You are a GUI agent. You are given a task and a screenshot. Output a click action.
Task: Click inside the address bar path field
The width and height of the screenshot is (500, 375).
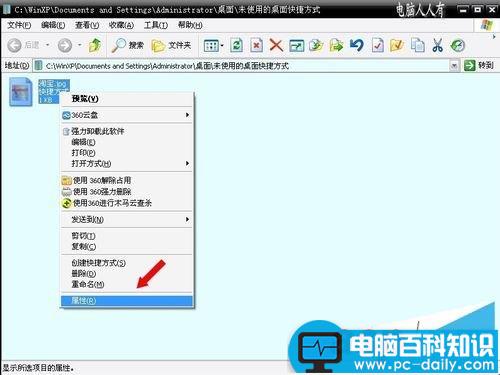242,66
